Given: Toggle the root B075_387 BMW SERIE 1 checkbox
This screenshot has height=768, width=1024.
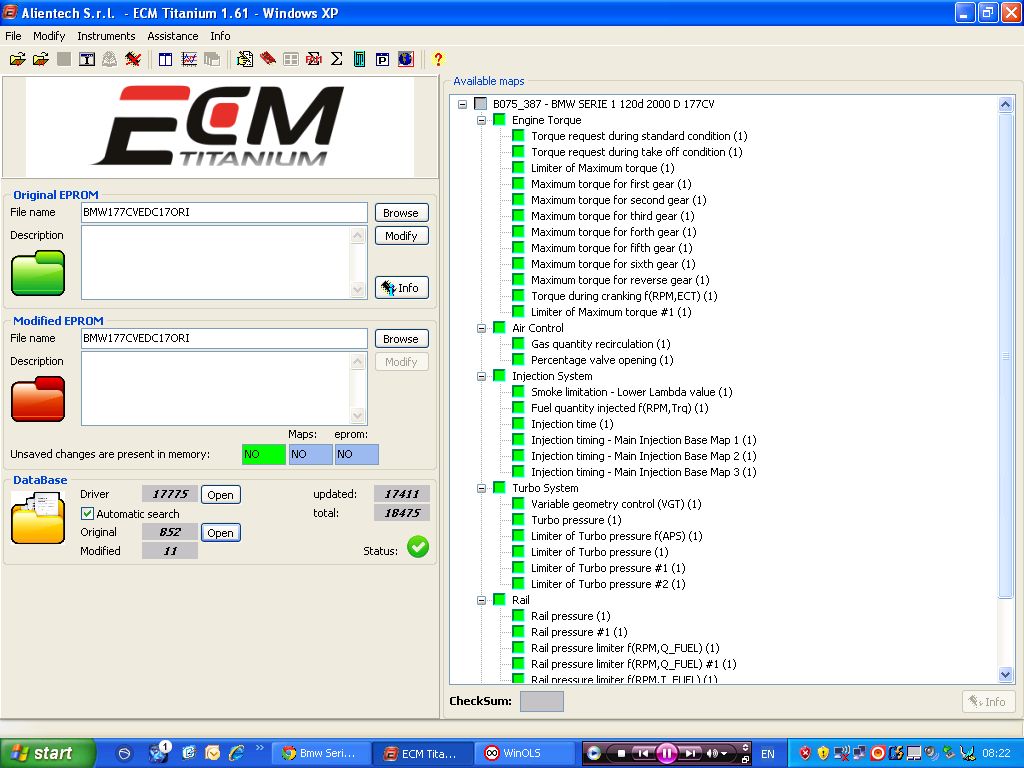Looking at the screenshot, I should 481,104.
